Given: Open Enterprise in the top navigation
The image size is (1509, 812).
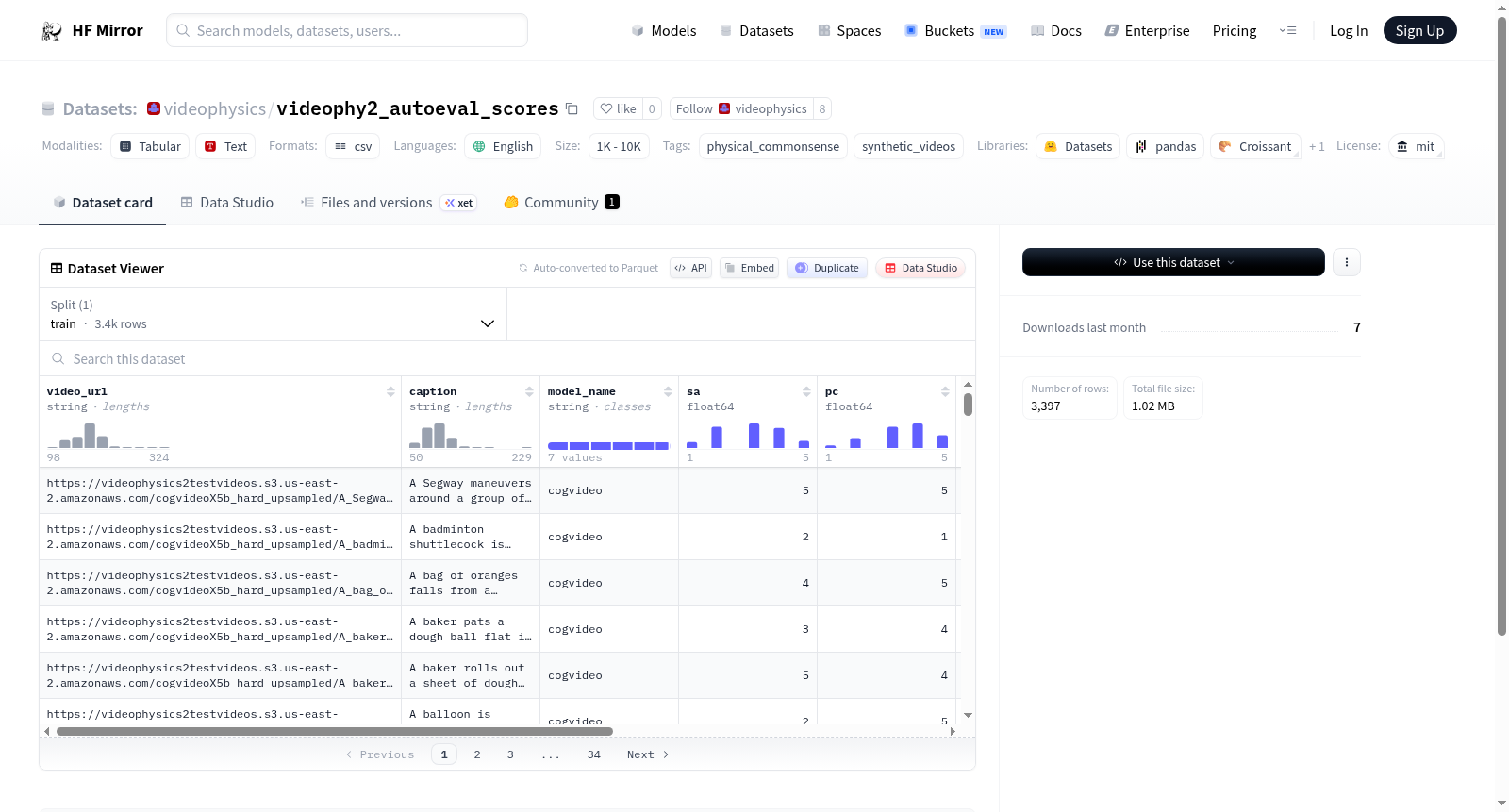Looking at the screenshot, I should point(1147,31).
